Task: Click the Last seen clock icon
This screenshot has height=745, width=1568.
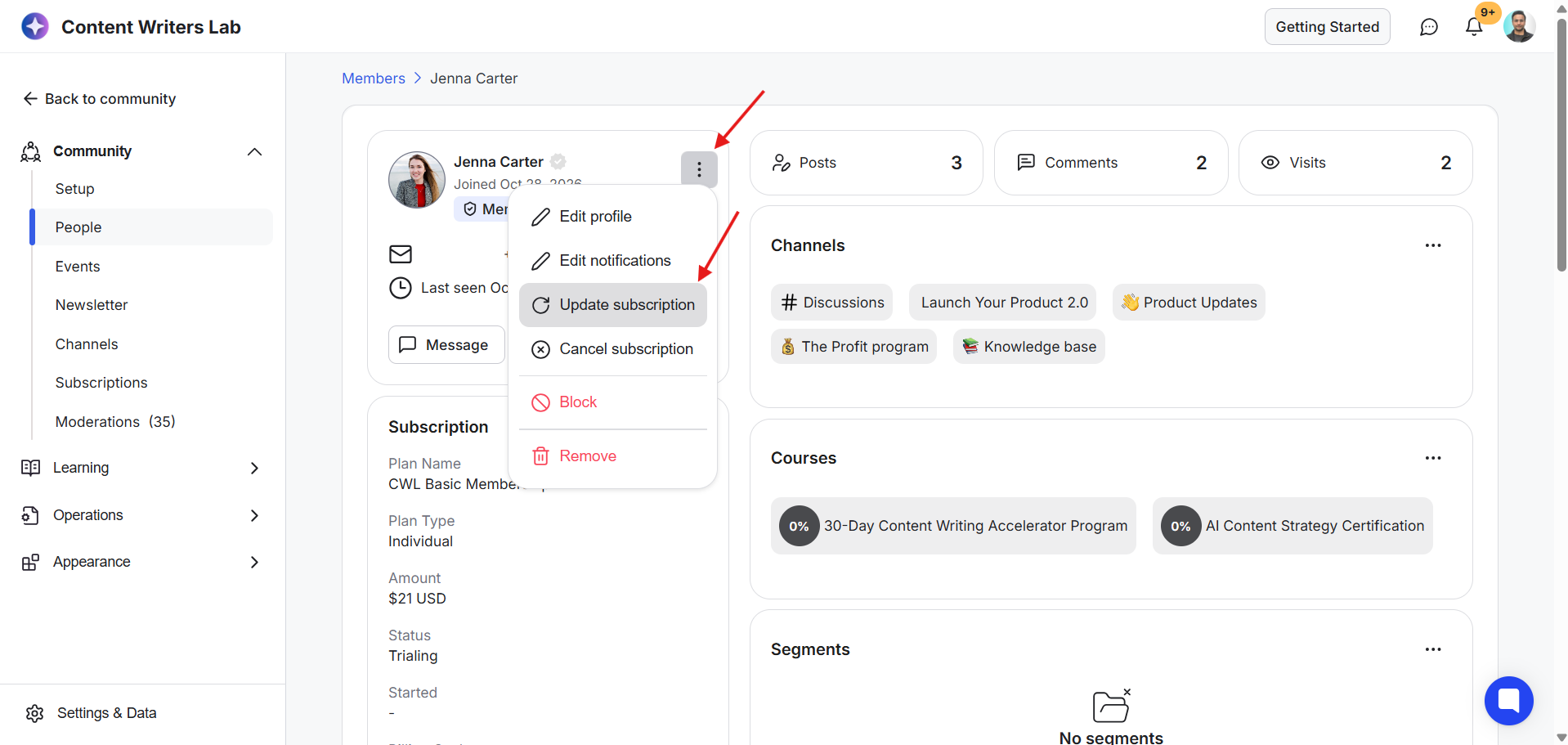Action: (x=401, y=288)
